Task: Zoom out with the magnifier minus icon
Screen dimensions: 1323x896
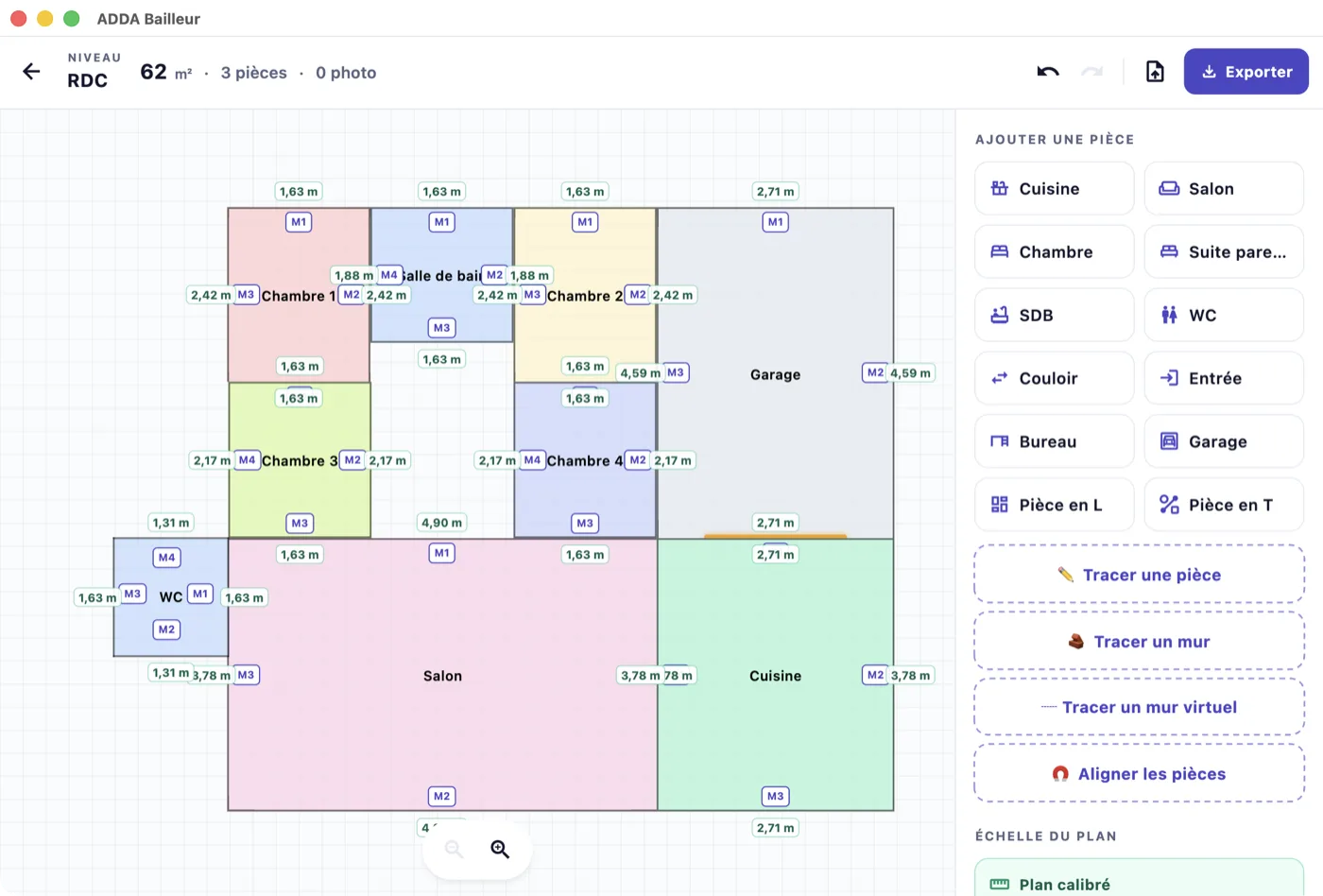Action: pyautogui.click(x=455, y=849)
